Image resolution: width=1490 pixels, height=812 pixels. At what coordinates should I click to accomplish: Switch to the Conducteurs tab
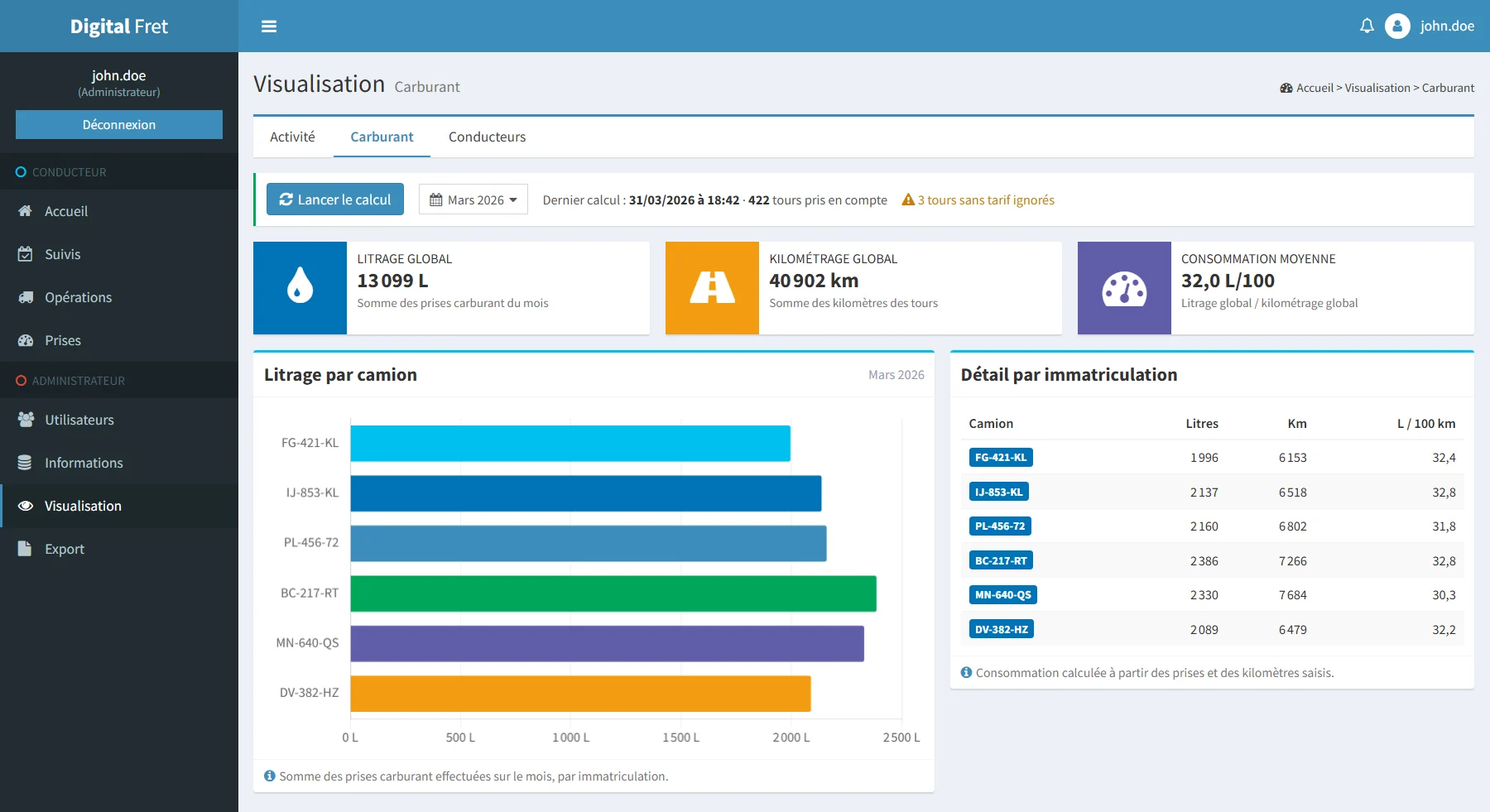[x=487, y=137]
